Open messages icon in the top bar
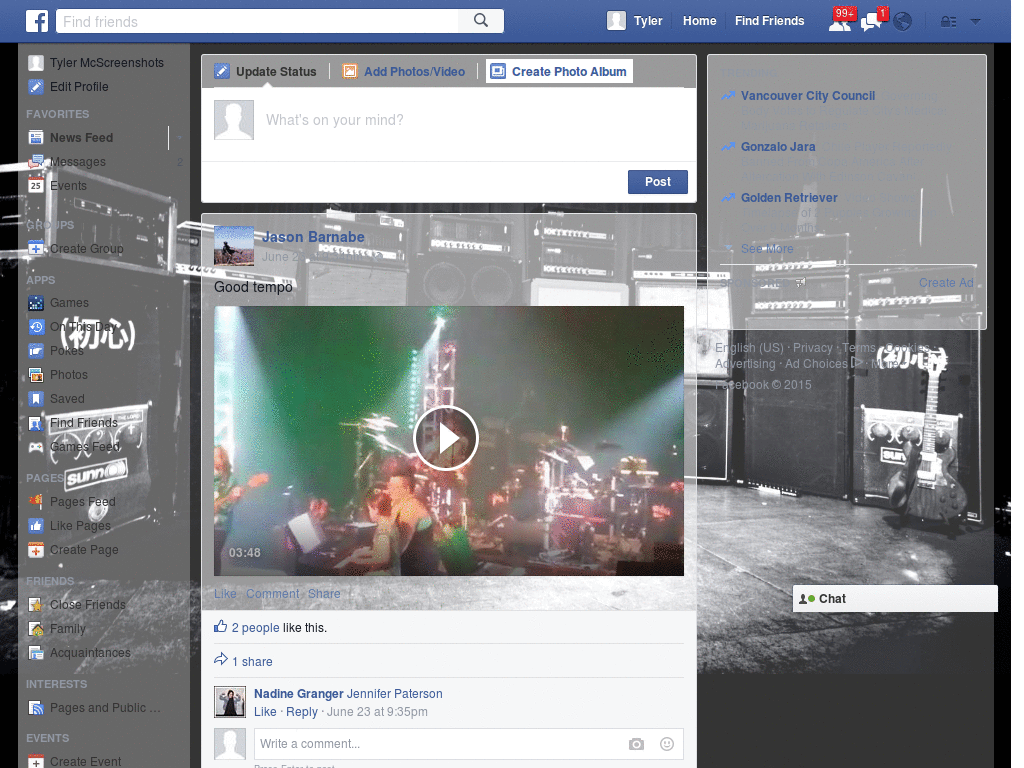 tap(872, 22)
